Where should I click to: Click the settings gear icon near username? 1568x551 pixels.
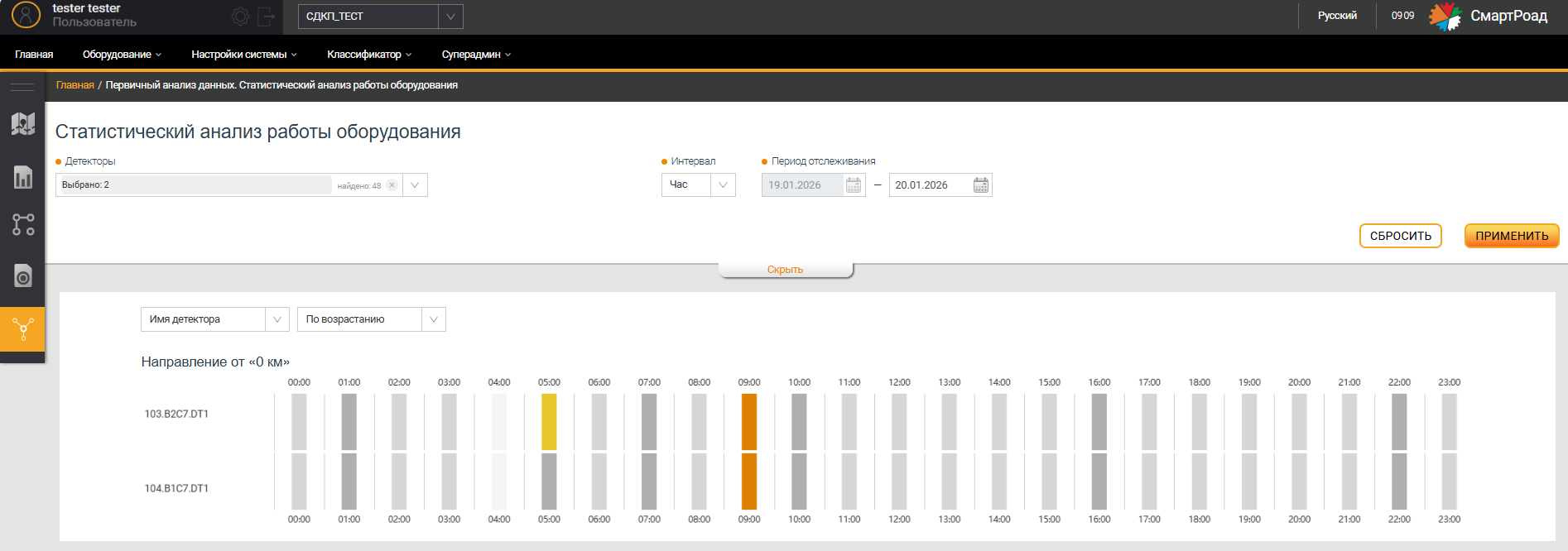click(240, 17)
